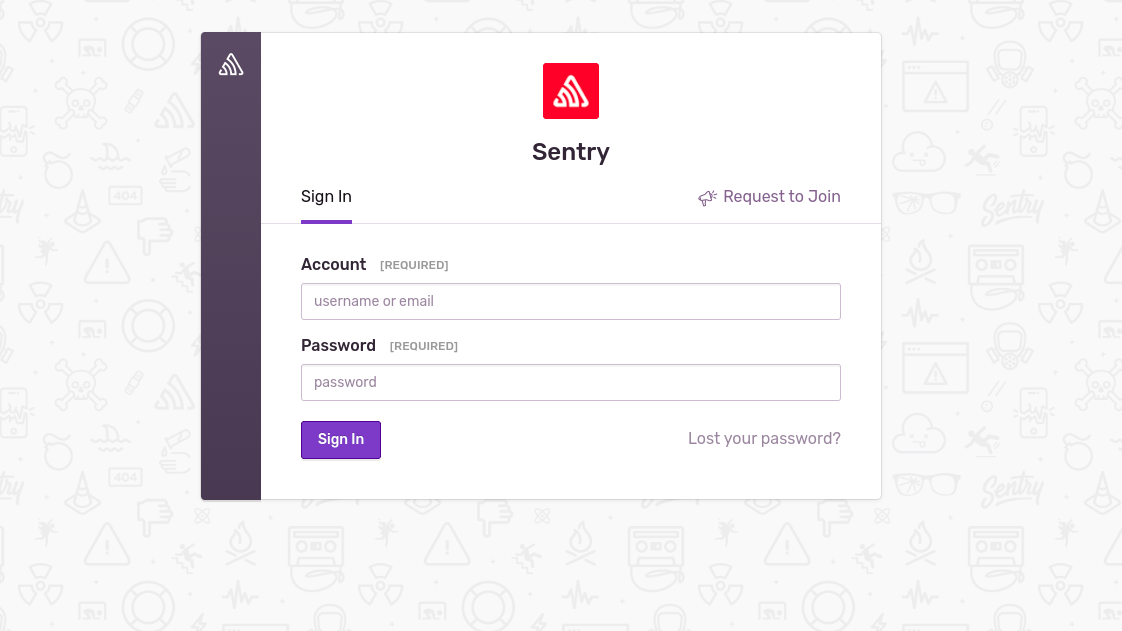This screenshot has height=631, width=1122.
Task: Click the white Sentry logo in sidebar
Action: click(230, 64)
